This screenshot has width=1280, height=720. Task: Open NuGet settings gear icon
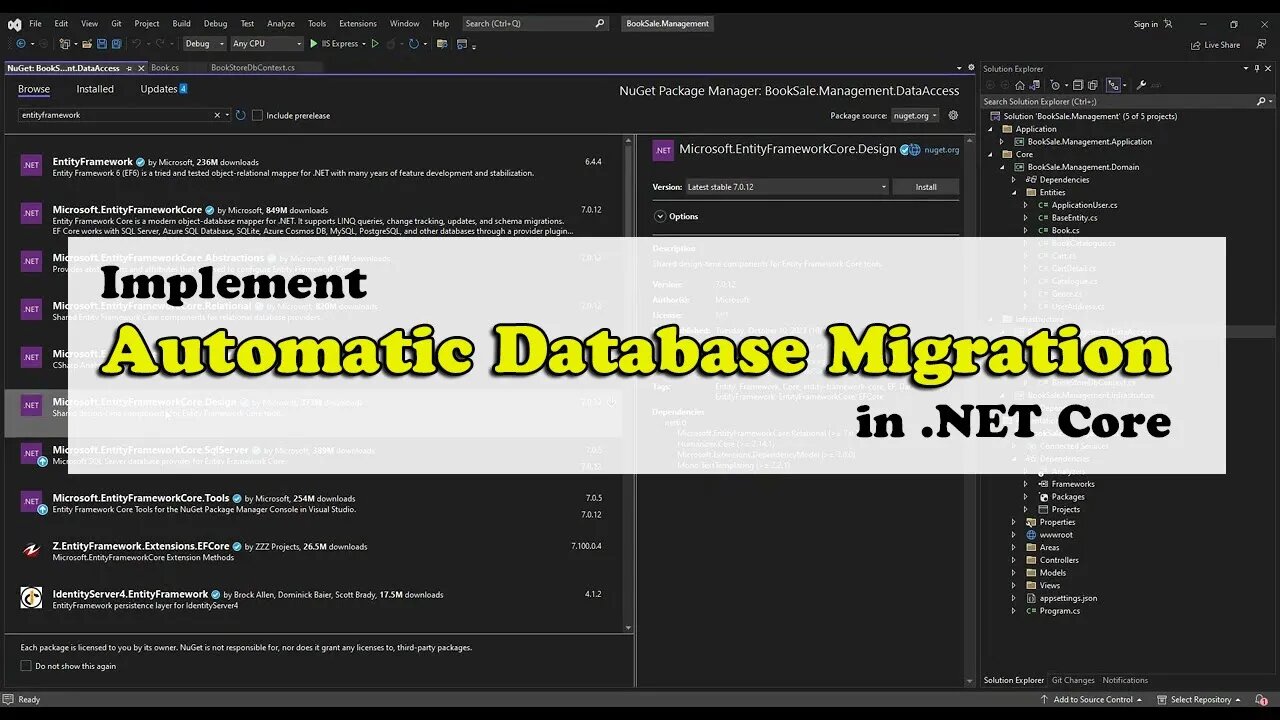(x=953, y=115)
